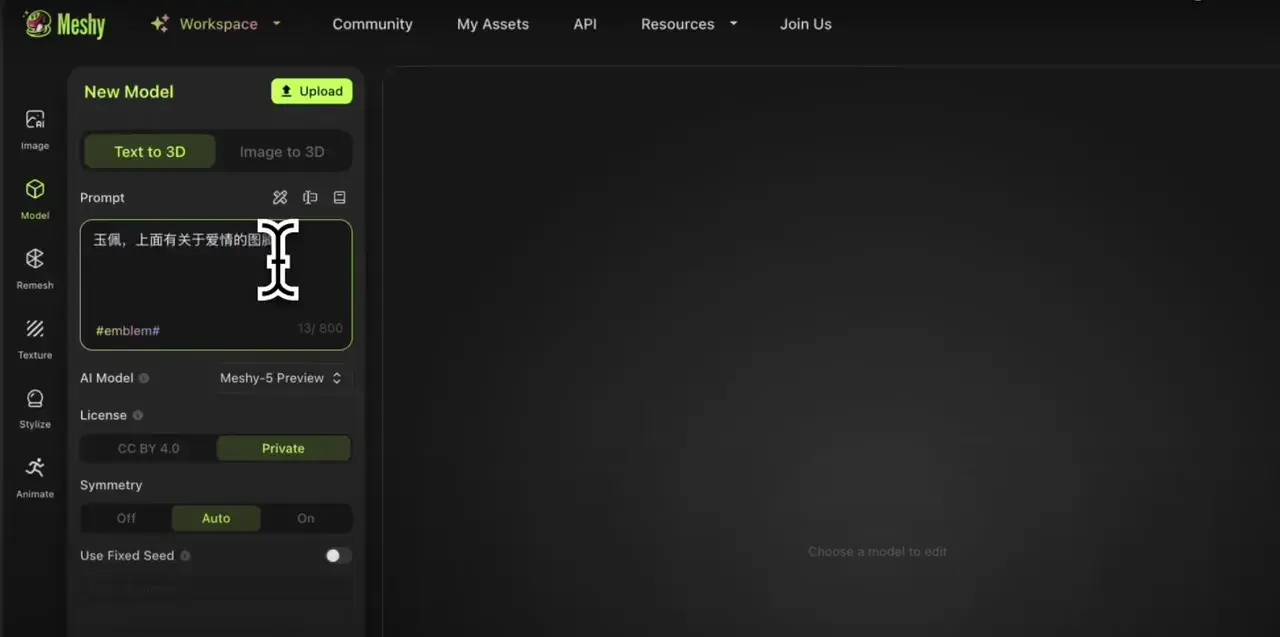Switch license to CC BY 4.0

pyautogui.click(x=148, y=448)
